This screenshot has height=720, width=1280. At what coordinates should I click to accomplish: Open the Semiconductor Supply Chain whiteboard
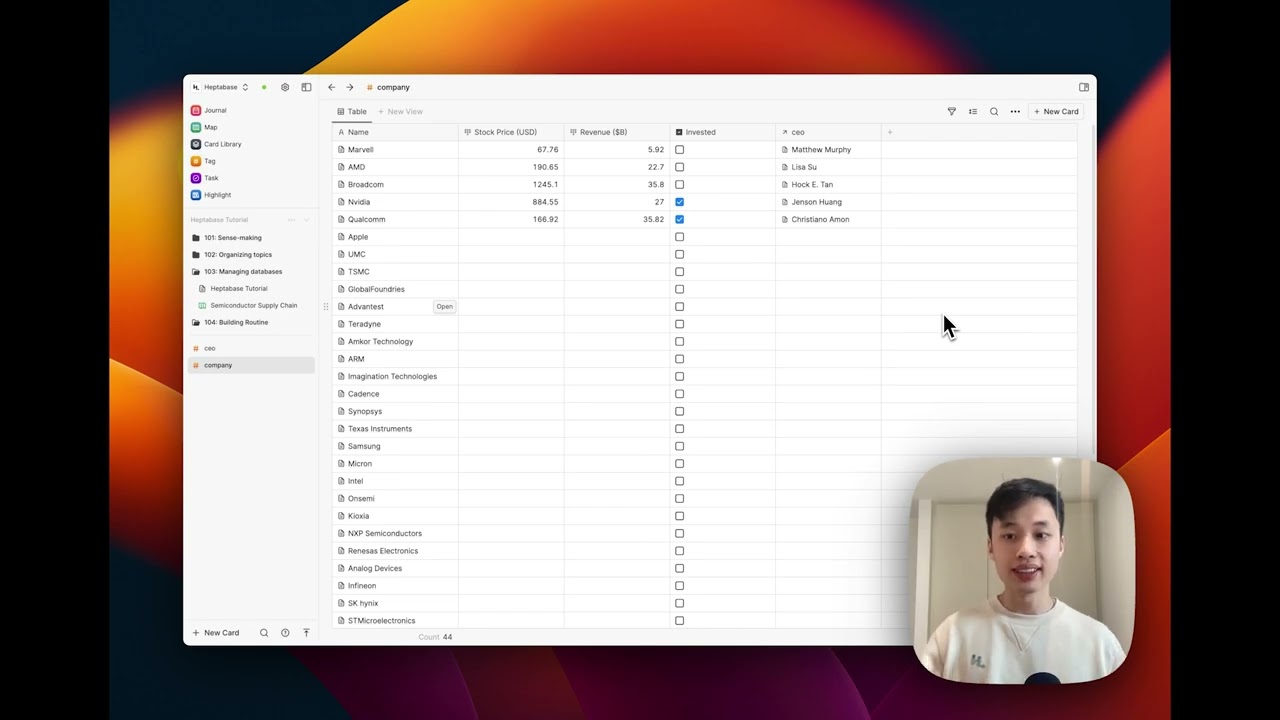coord(248,305)
